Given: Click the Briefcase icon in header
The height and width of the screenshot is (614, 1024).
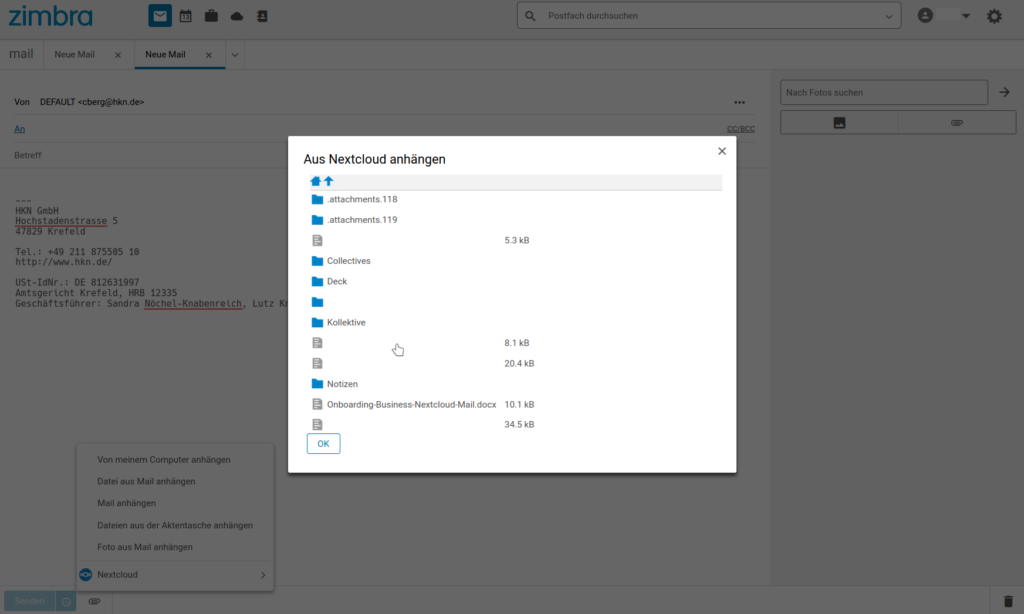Looking at the screenshot, I should (211, 16).
